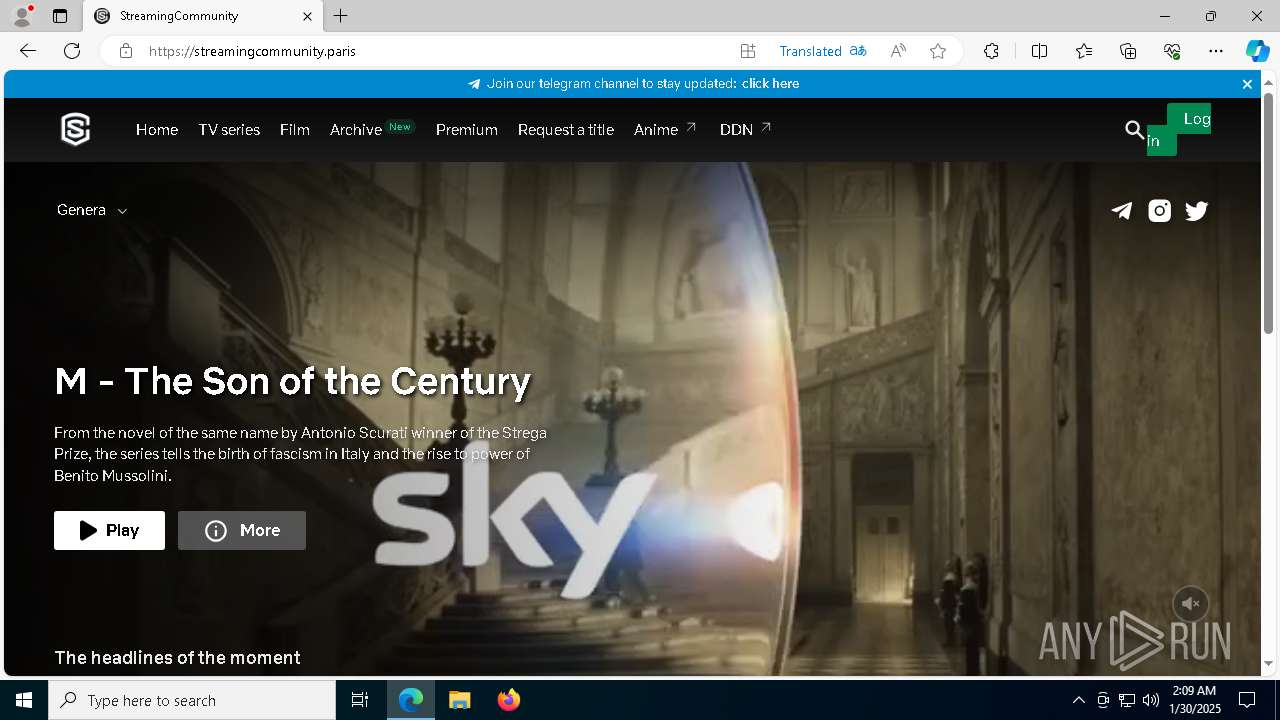This screenshot has width=1280, height=720.
Task: Play M - The Son of the Century
Action: point(109,530)
